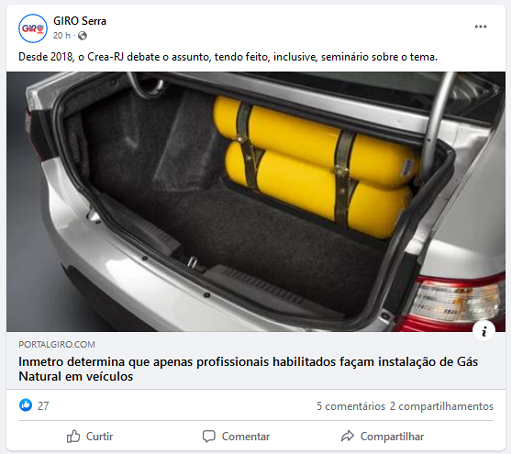
Task: Click the blue like reaction icon
Action: click(x=26, y=405)
